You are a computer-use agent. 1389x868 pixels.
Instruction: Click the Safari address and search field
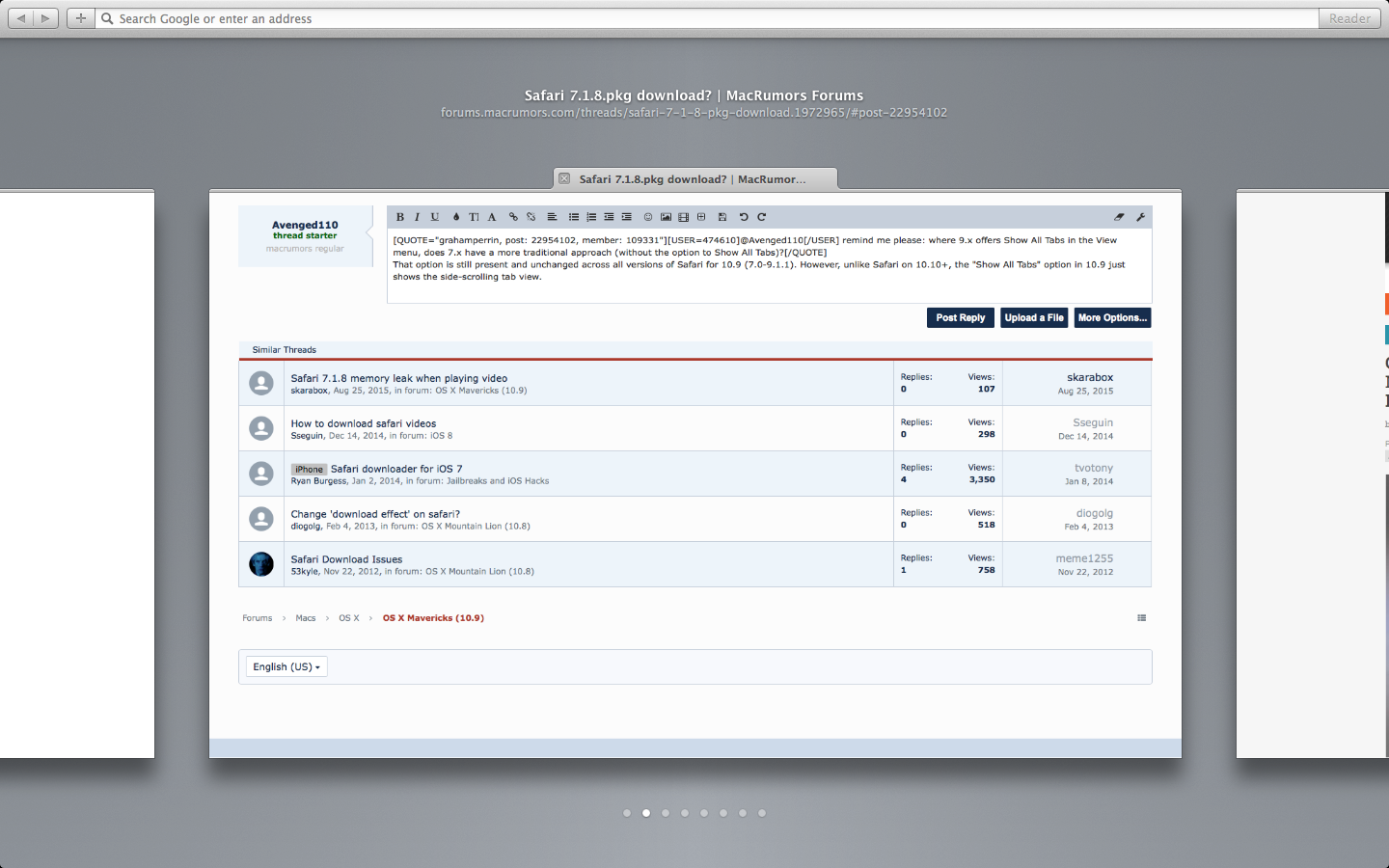pyautogui.click(x=707, y=18)
